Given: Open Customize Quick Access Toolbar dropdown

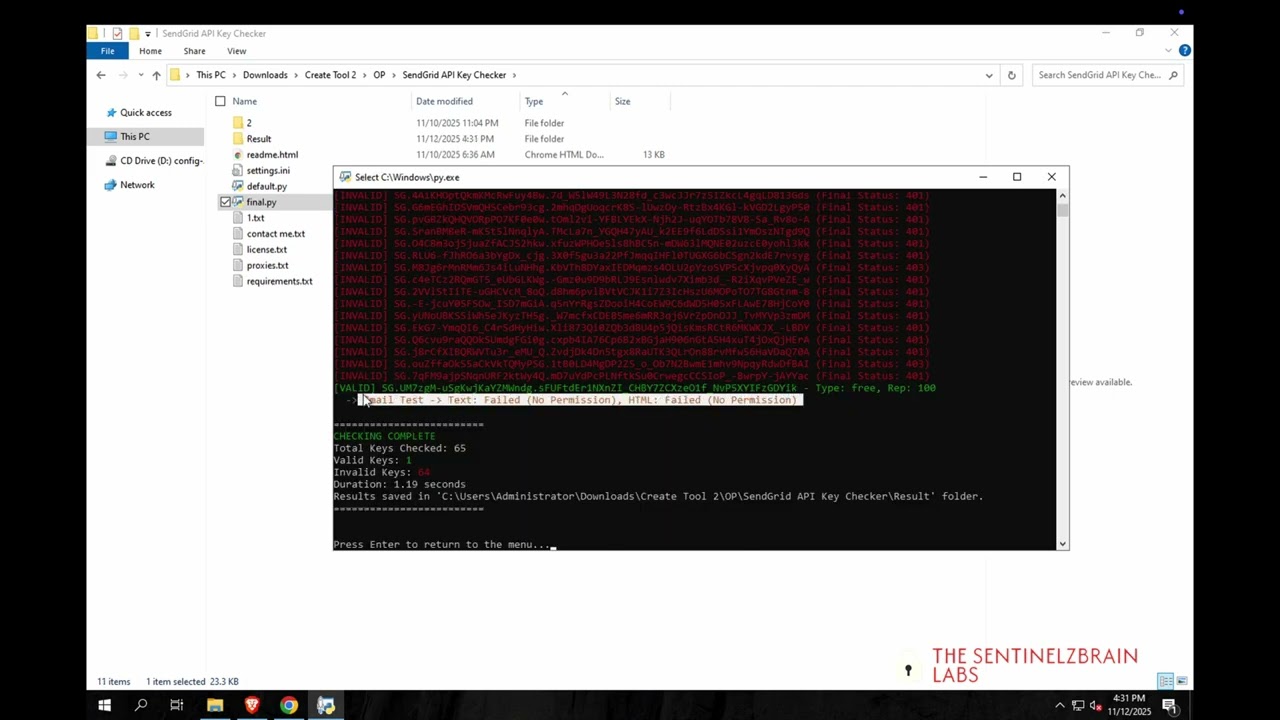Looking at the screenshot, I should click(148, 34).
